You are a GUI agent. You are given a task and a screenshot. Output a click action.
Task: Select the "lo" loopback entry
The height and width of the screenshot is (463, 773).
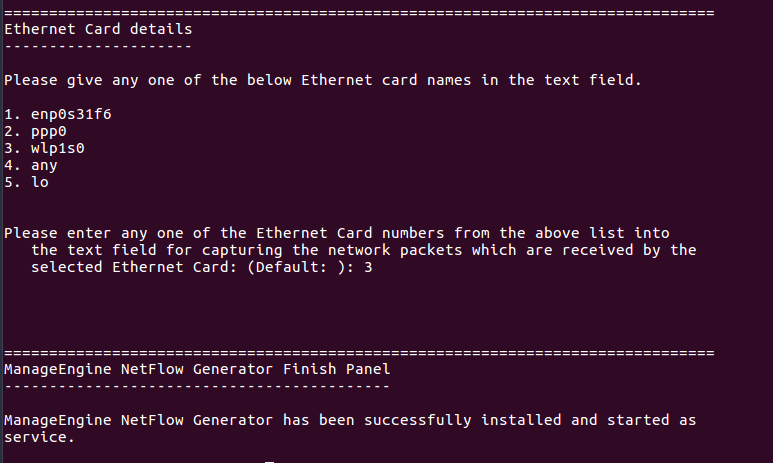40,182
